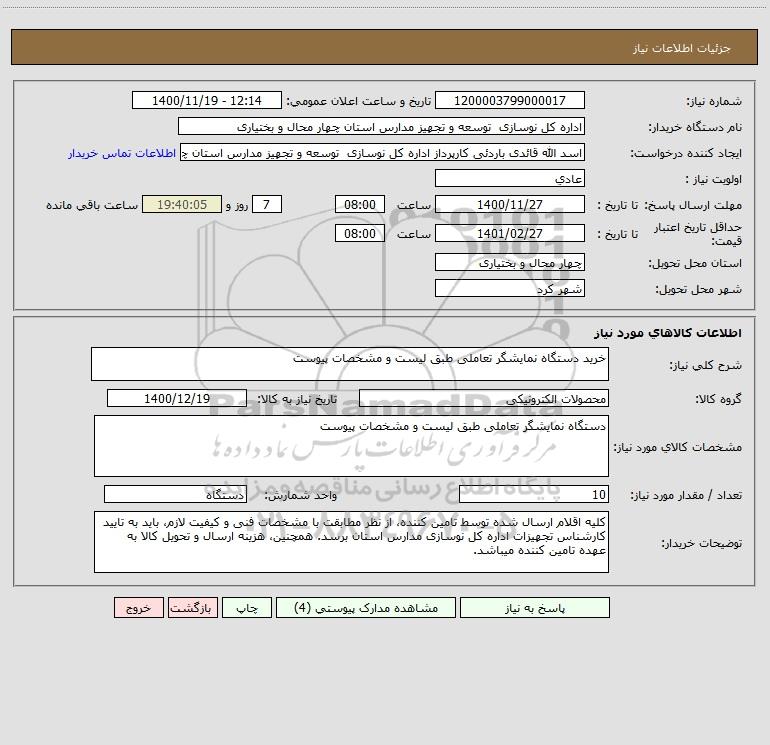770x745 pixels.
Task: Click the label 'واحد شمارش:'
Action: (301, 496)
